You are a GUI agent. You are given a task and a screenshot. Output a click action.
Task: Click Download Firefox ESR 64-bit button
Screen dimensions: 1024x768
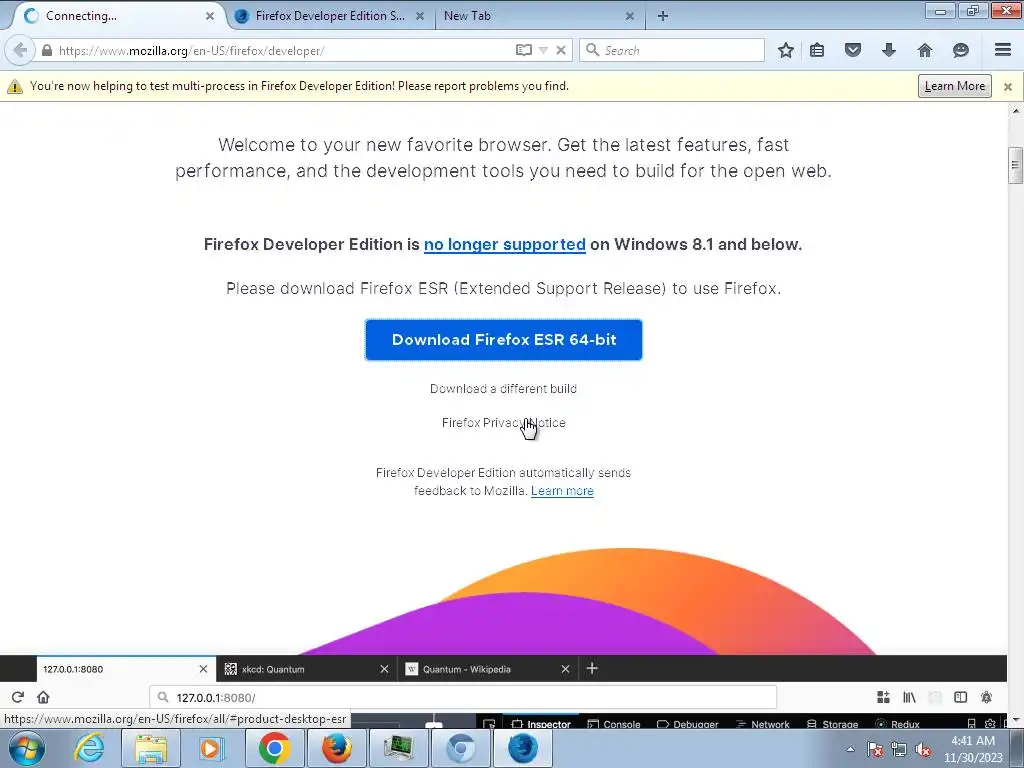(504, 340)
